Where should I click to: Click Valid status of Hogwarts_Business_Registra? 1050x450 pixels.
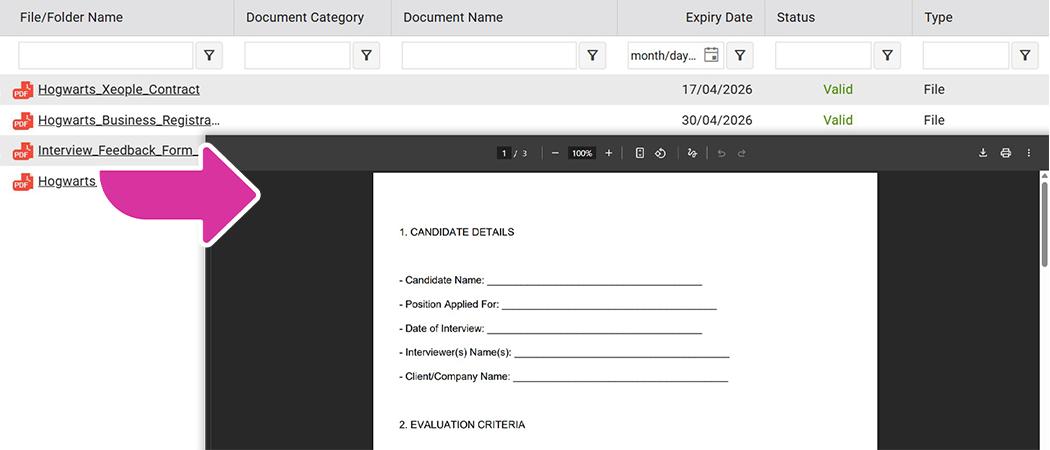[x=838, y=121]
